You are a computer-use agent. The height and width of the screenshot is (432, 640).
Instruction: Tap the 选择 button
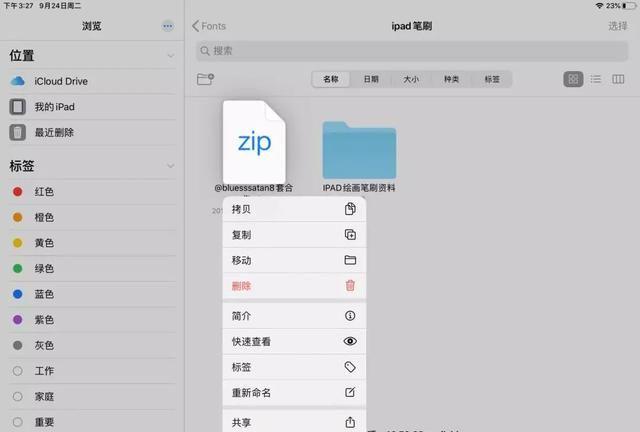(618, 26)
